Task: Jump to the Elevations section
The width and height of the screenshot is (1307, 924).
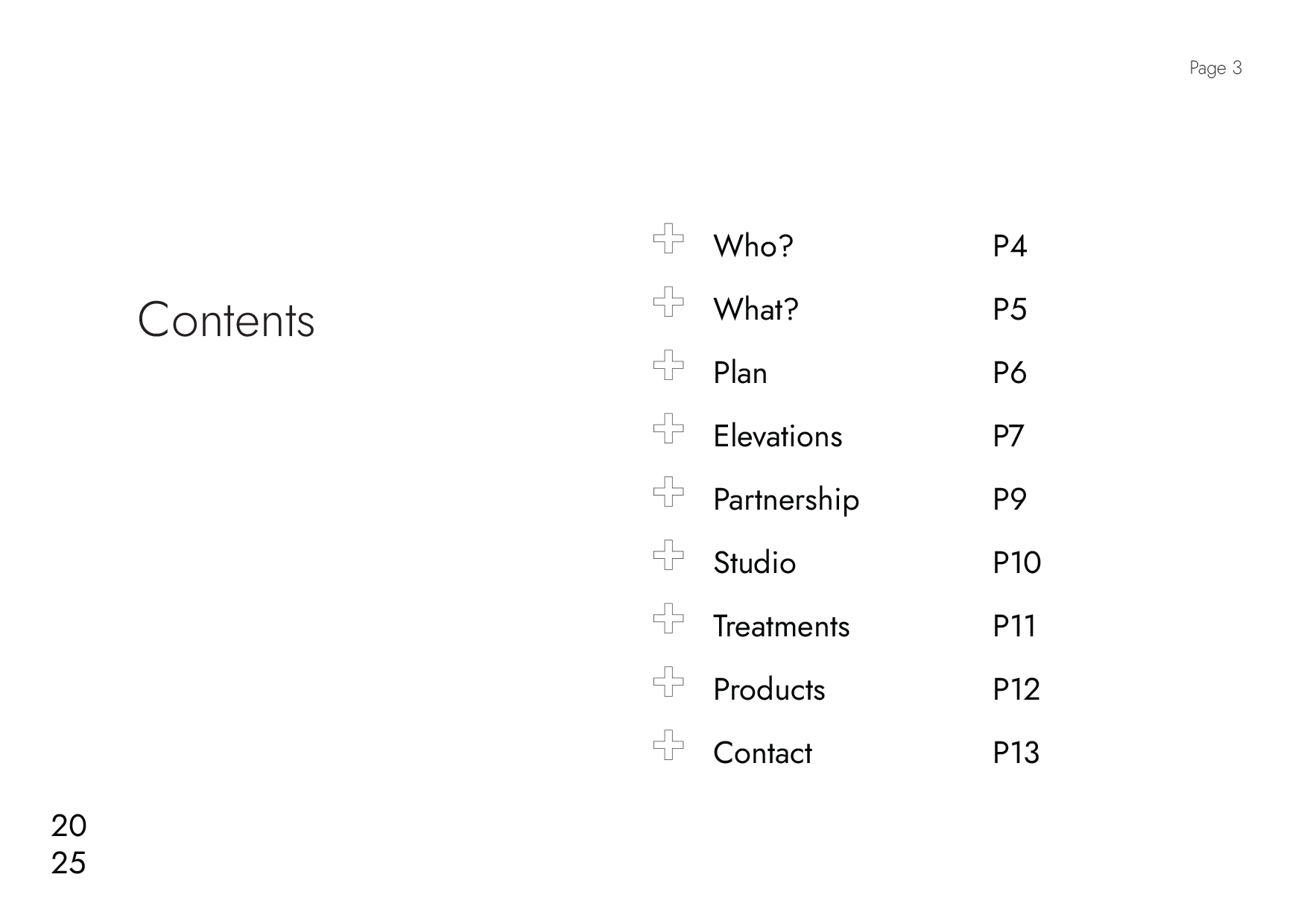Action: tap(777, 436)
